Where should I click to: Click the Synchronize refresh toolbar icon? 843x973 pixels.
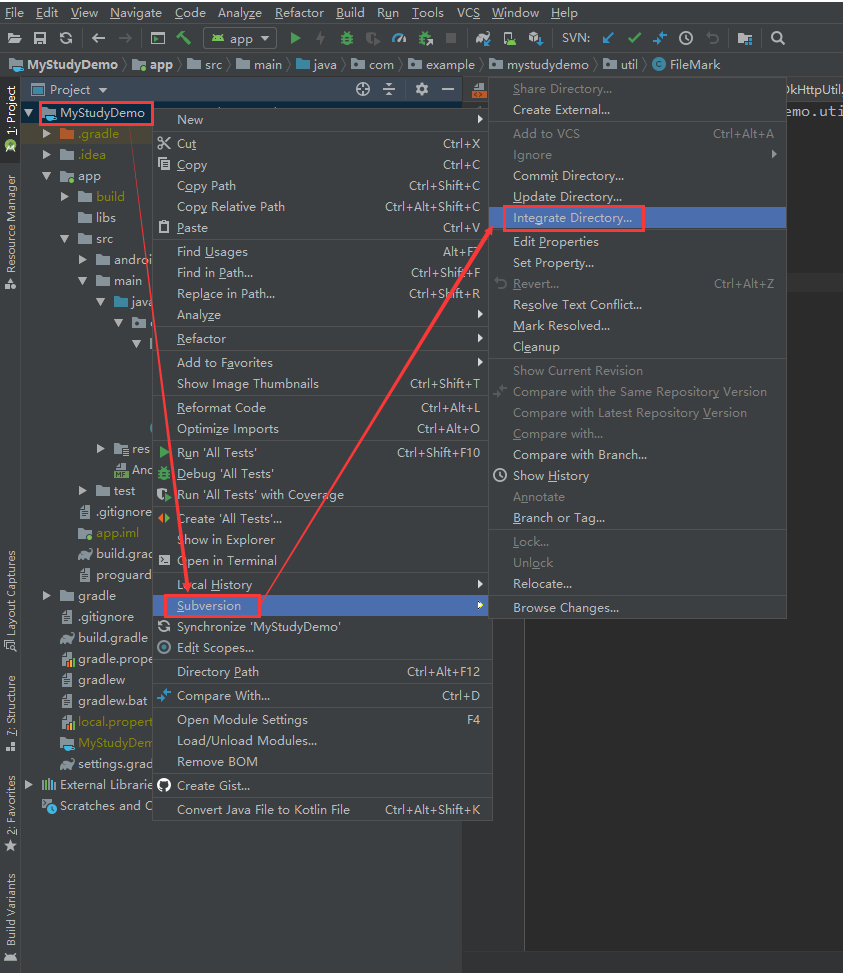66,38
